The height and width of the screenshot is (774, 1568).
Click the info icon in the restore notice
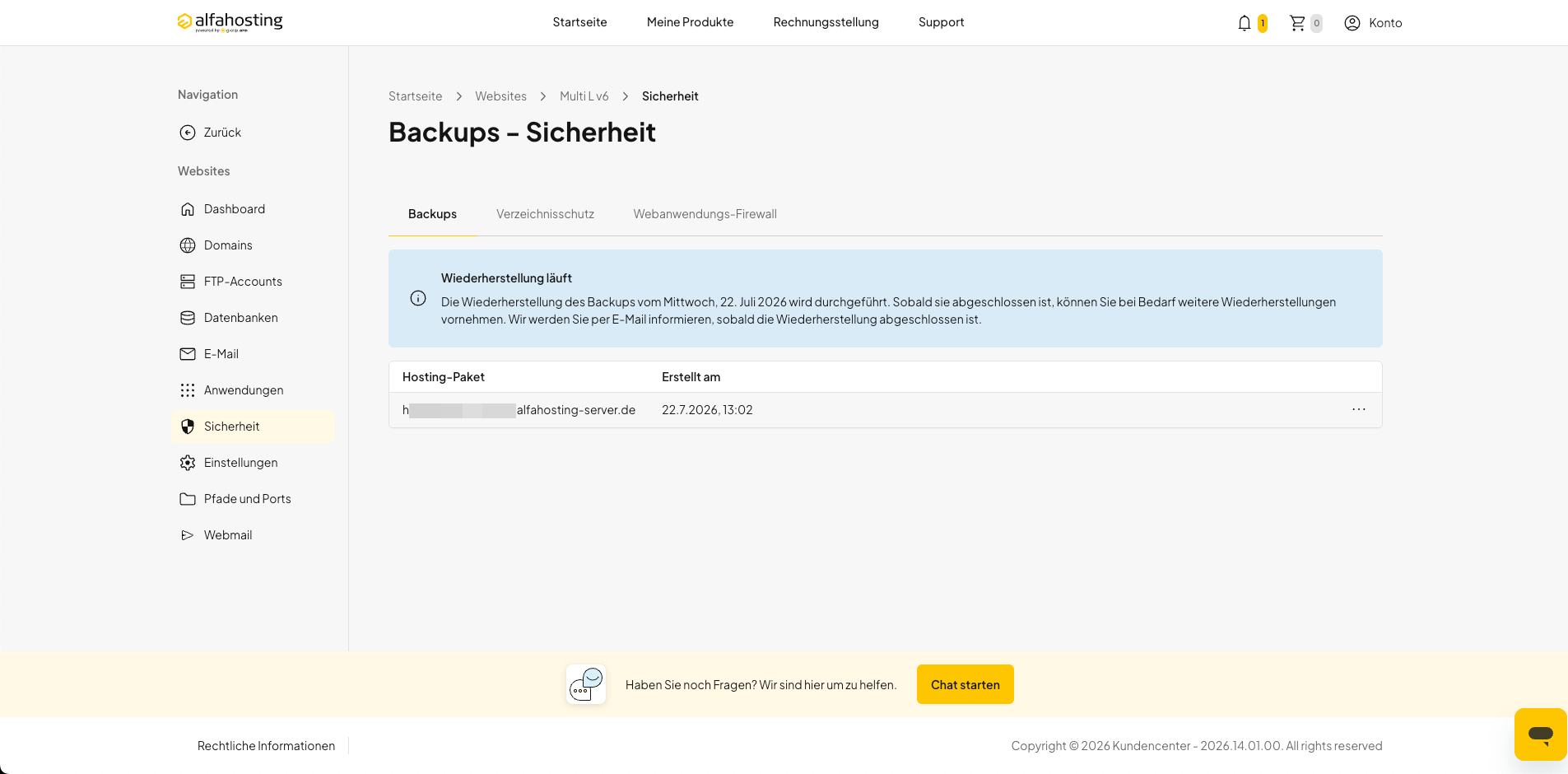pyautogui.click(x=418, y=298)
